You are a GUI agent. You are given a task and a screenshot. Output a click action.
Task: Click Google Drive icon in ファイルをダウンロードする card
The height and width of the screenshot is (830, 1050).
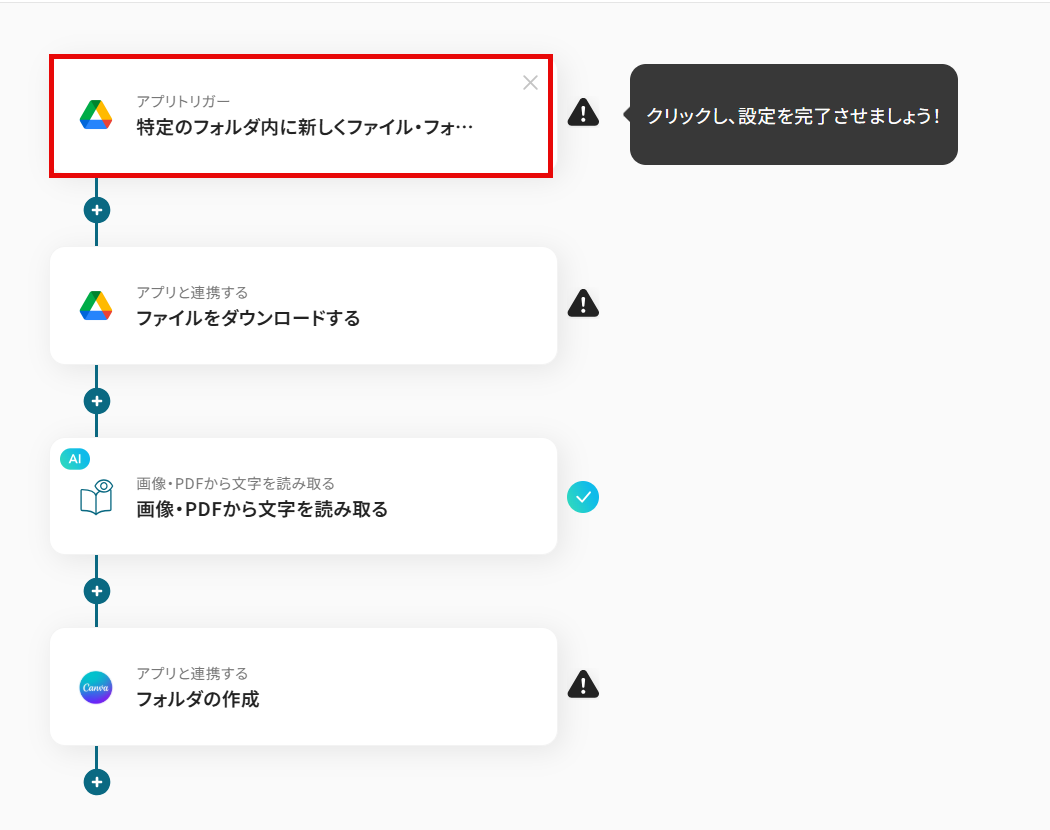point(96,306)
